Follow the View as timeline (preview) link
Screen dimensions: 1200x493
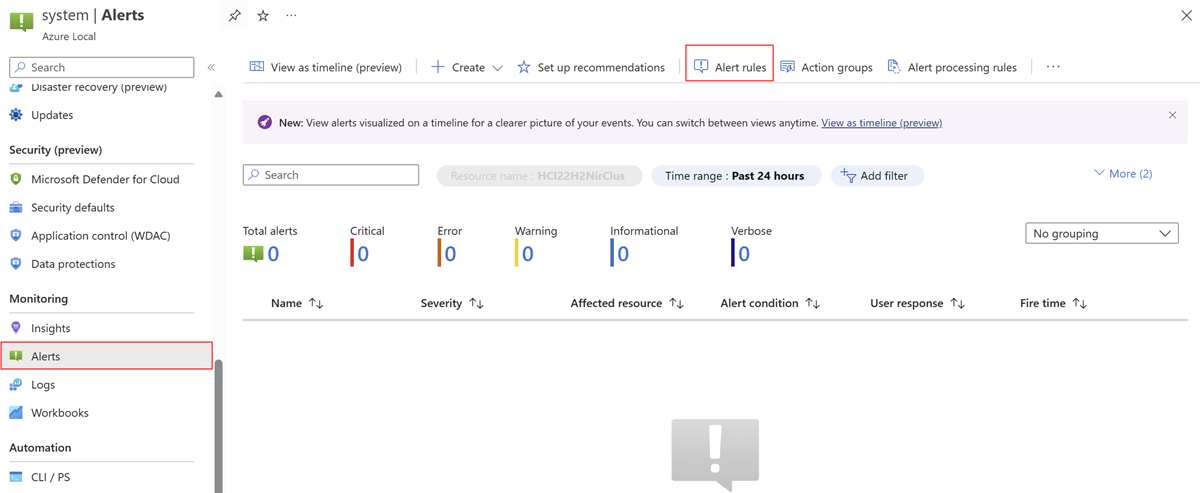881,123
